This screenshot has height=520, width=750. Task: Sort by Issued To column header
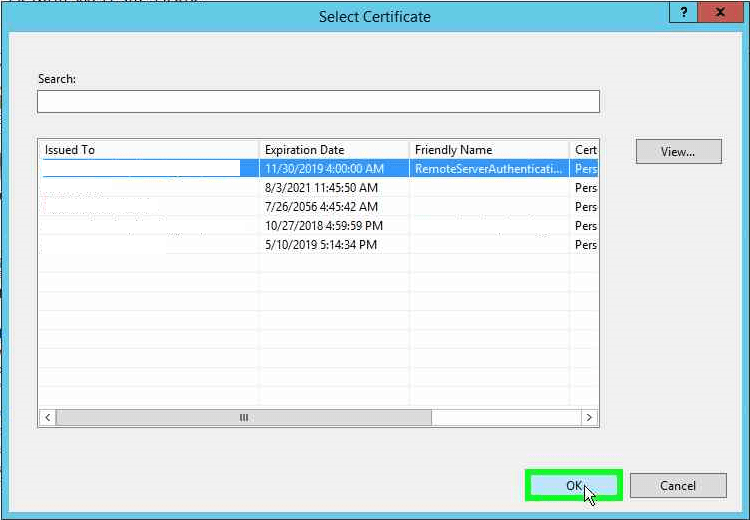coord(149,150)
